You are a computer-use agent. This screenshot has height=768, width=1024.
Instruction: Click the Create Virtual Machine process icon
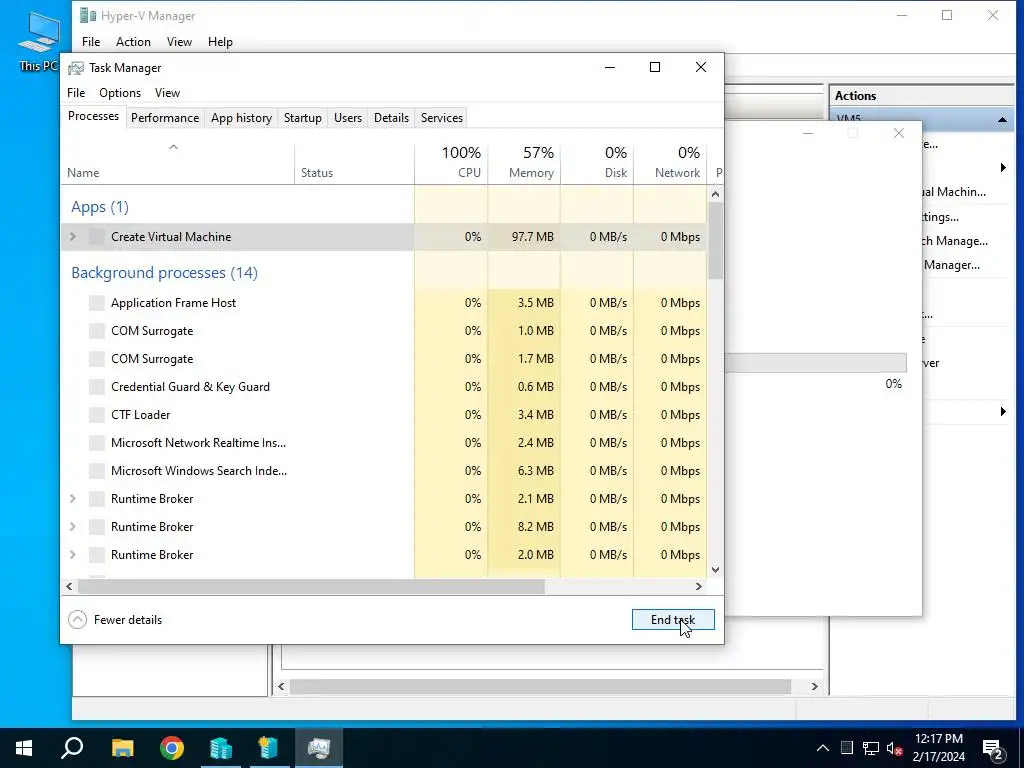pyautogui.click(x=97, y=237)
